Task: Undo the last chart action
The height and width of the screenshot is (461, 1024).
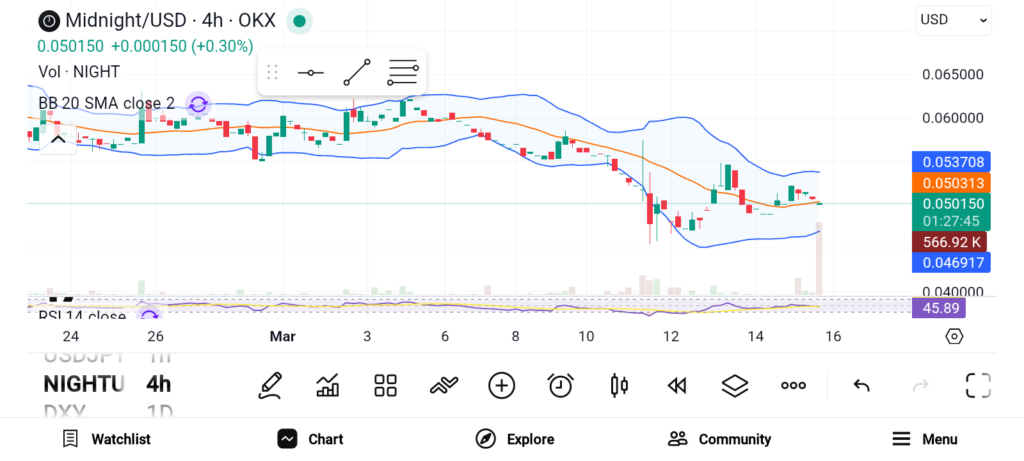Action: tap(861, 385)
